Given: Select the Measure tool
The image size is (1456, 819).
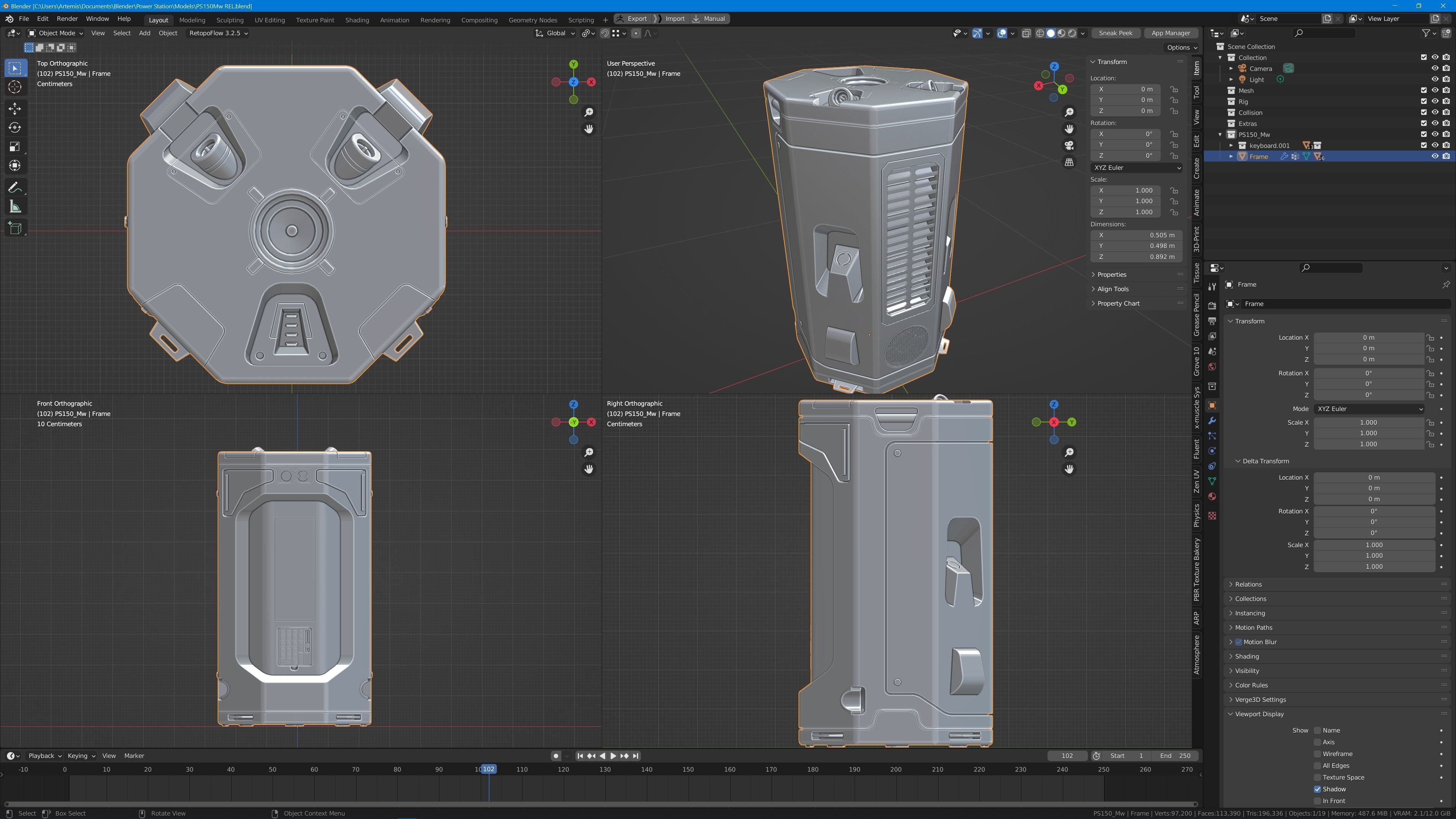Looking at the screenshot, I should [x=15, y=207].
